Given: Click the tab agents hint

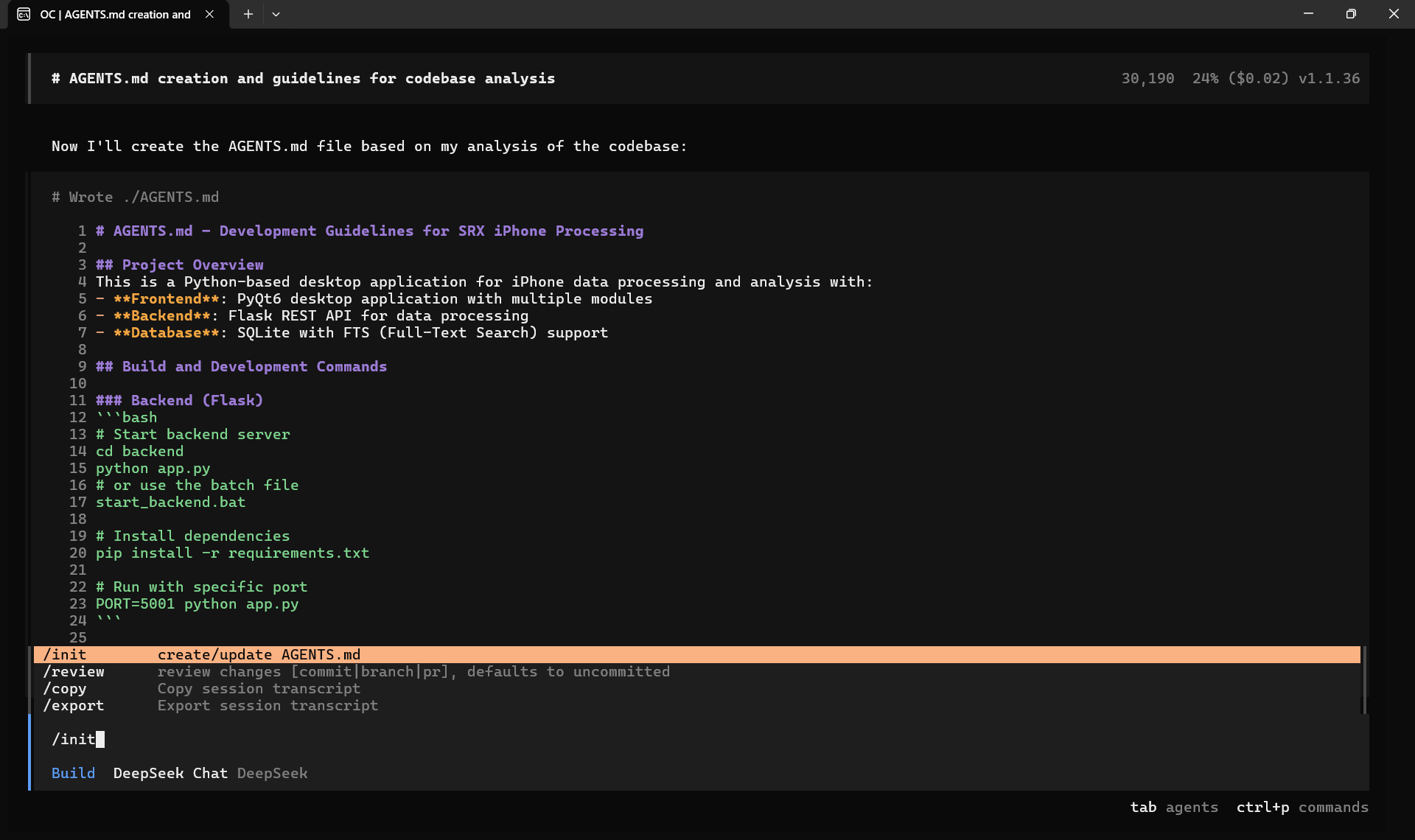Looking at the screenshot, I should tap(1173, 807).
